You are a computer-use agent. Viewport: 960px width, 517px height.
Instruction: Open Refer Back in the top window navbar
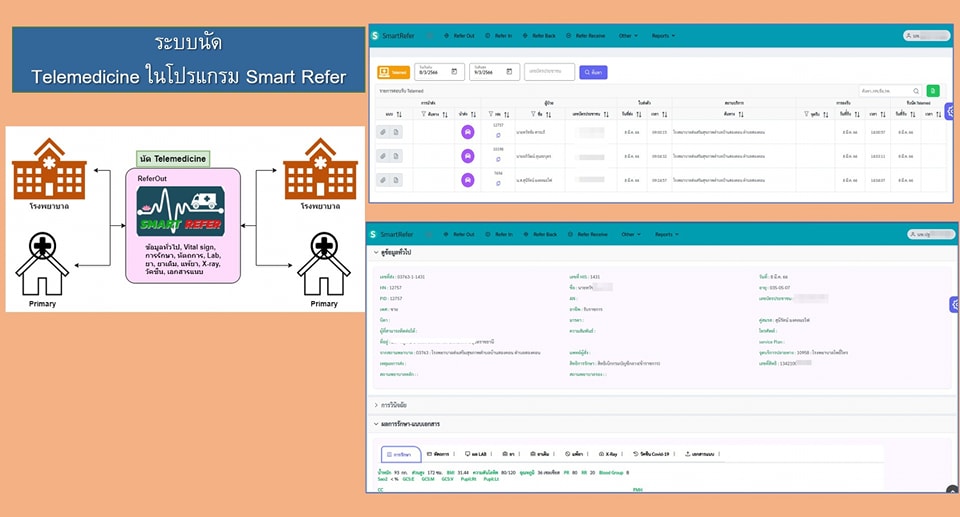[539, 36]
